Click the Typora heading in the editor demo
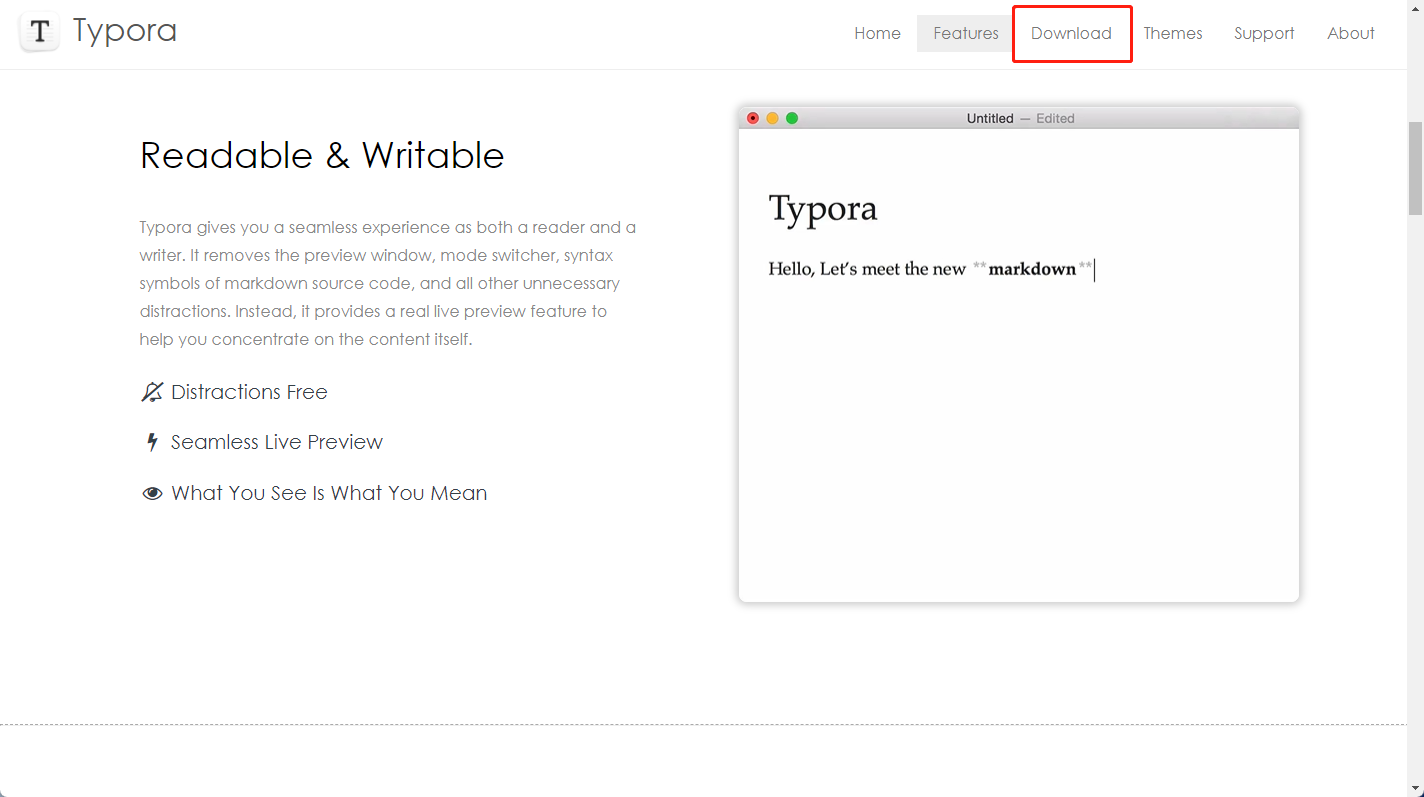1424x797 pixels. tap(823, 208)
